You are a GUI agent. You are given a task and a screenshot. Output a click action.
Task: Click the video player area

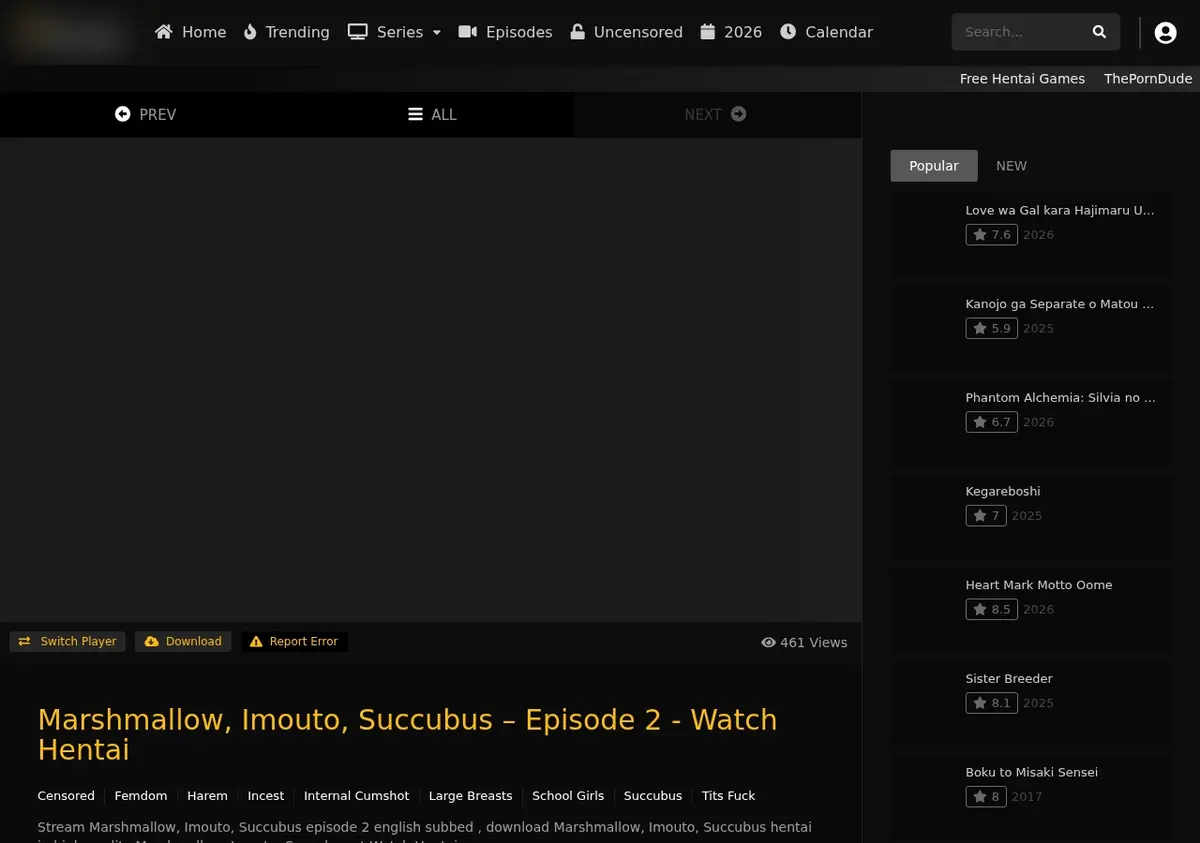[430, 380]
